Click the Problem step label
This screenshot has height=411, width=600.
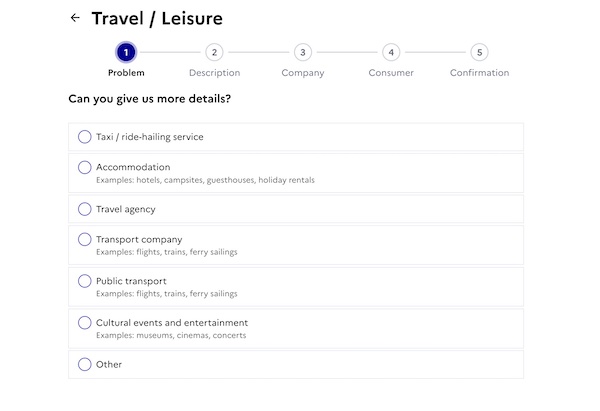click(x=126, y=73)
